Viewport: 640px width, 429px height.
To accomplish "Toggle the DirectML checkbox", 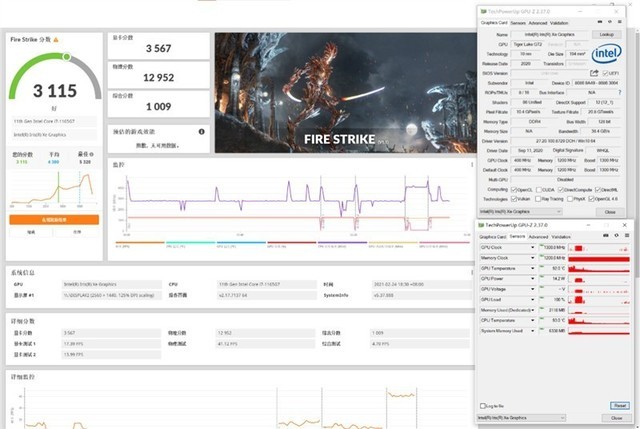I will [x=598, y=190].
